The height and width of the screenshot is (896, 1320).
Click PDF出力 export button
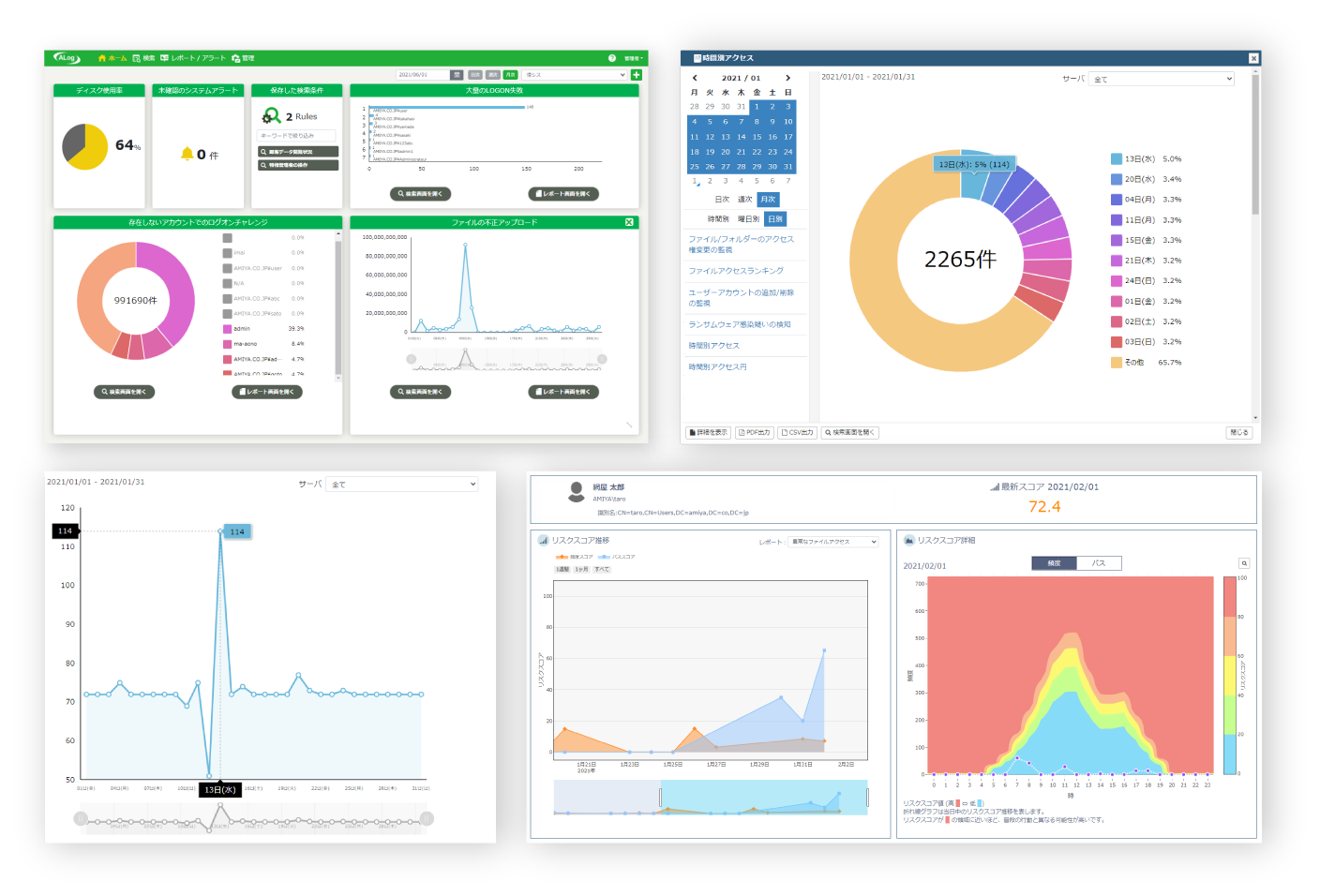pos(755,433)
